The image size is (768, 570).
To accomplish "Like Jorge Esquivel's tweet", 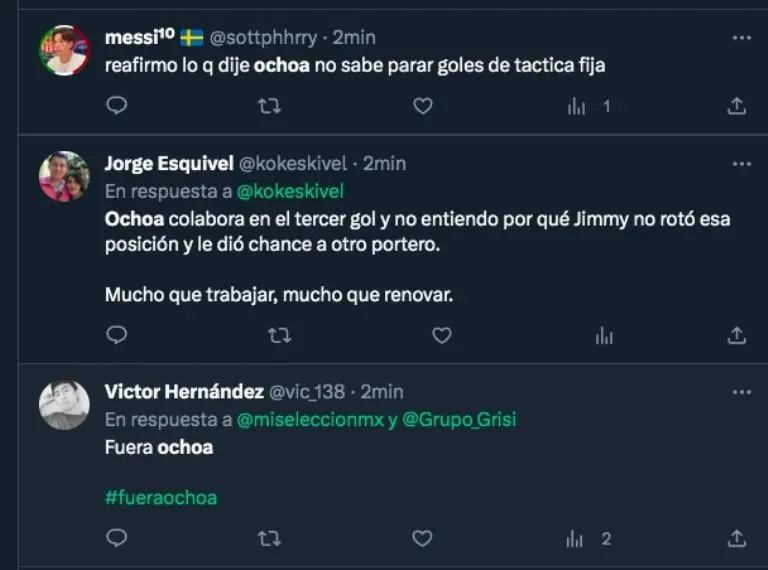I will tap(442, 335).
